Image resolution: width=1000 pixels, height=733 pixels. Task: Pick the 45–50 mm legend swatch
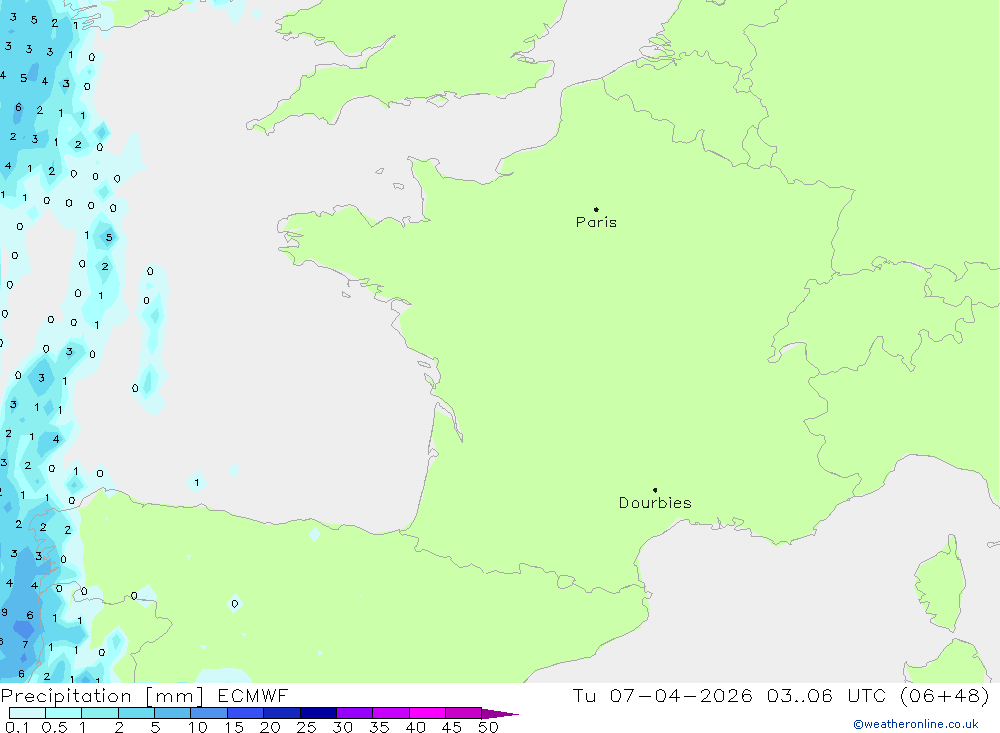(x=463, y=713)
